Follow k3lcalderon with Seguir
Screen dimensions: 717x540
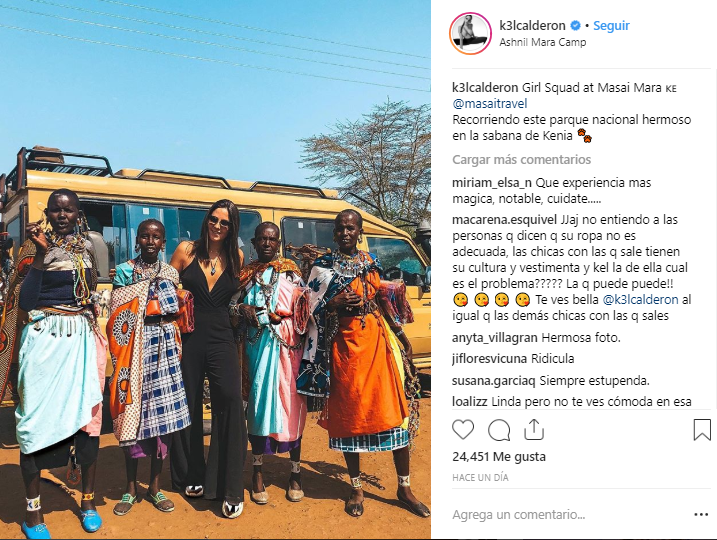click(611, 26)
